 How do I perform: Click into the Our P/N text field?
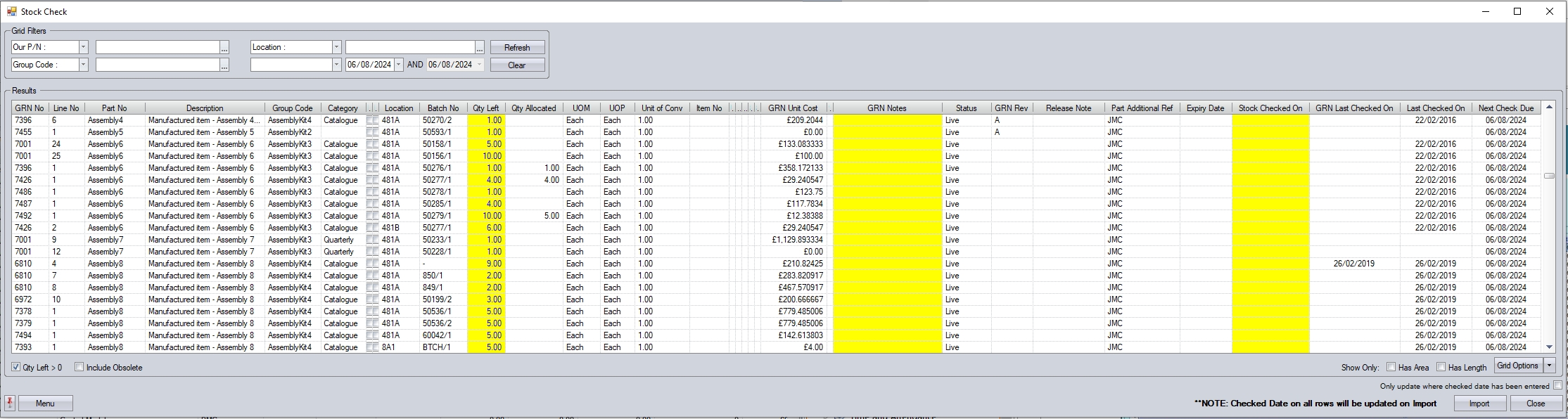click(x=158, y=47)
